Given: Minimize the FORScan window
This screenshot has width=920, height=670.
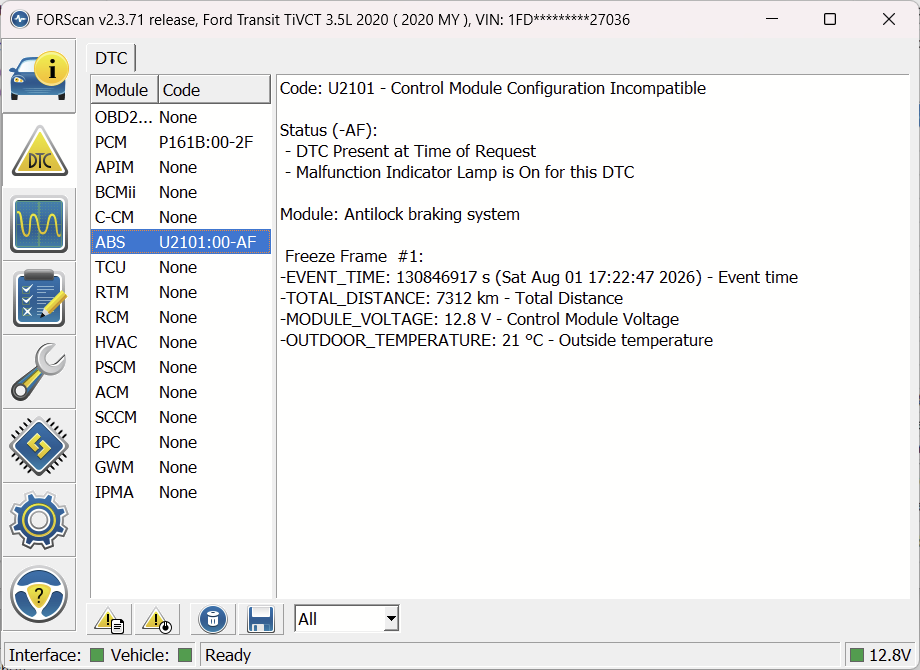Looking at the screenshot, I should coord(772,19).
